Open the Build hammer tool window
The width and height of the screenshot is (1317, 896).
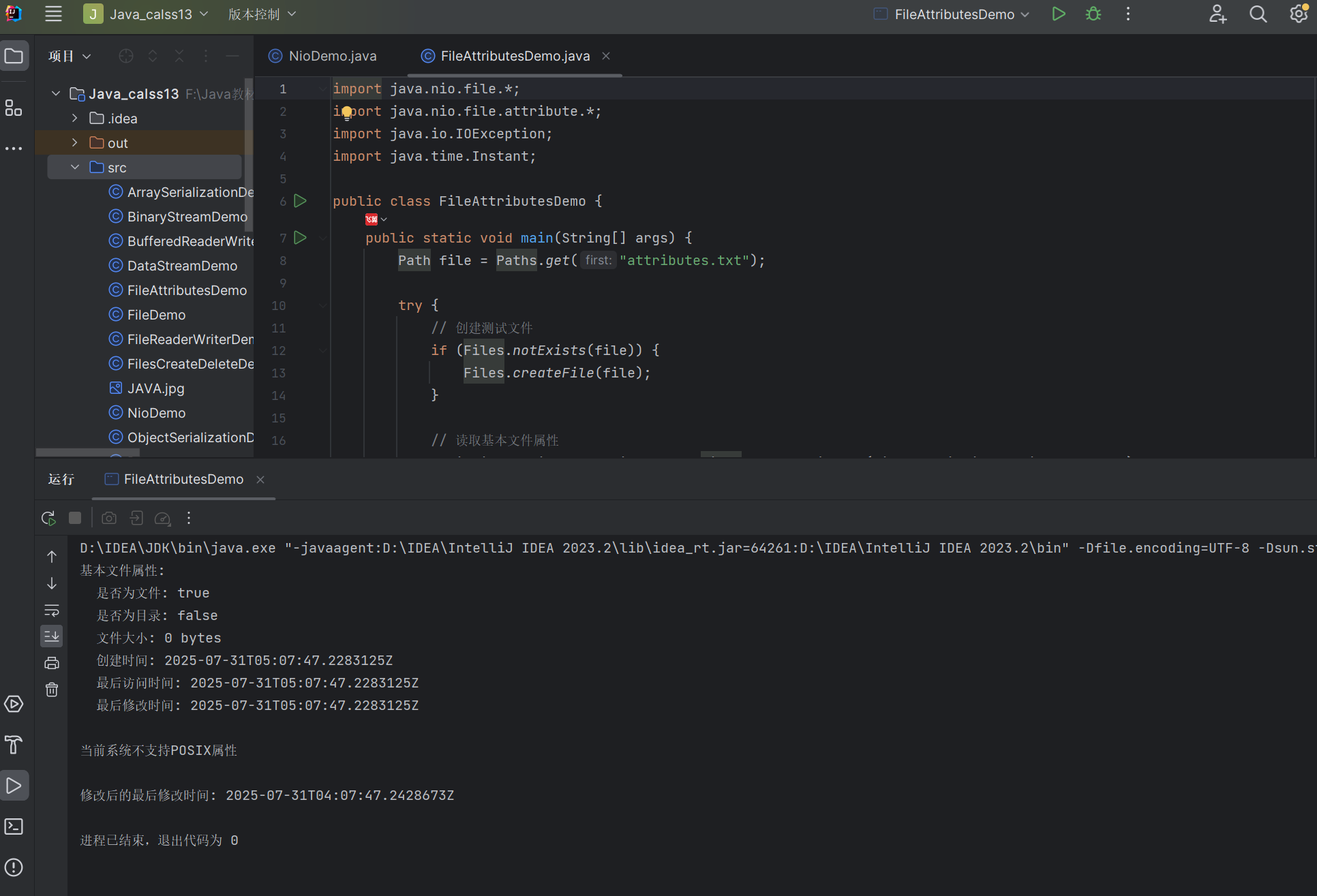point(14,745)
